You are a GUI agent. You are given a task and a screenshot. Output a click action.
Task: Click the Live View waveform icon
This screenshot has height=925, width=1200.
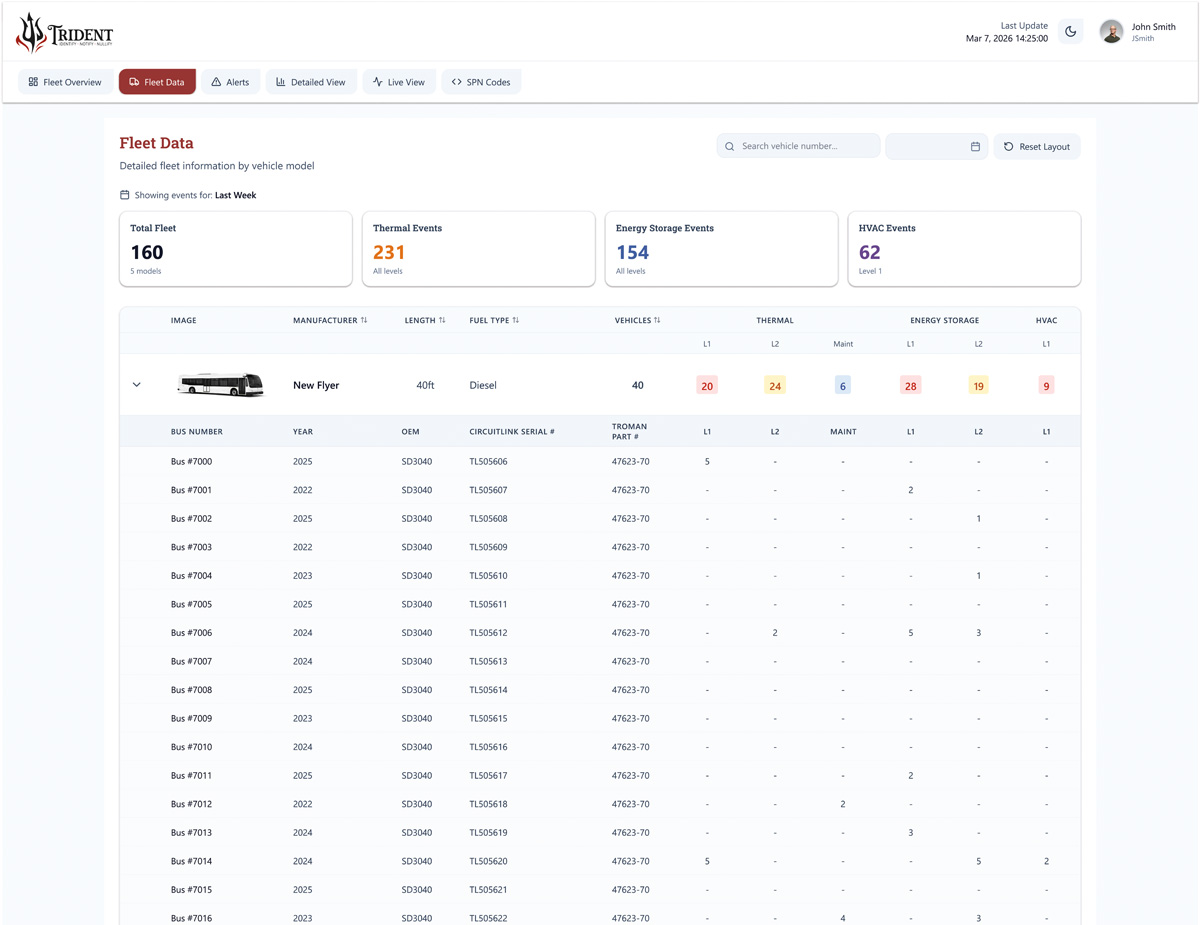[x=375, y=82]
